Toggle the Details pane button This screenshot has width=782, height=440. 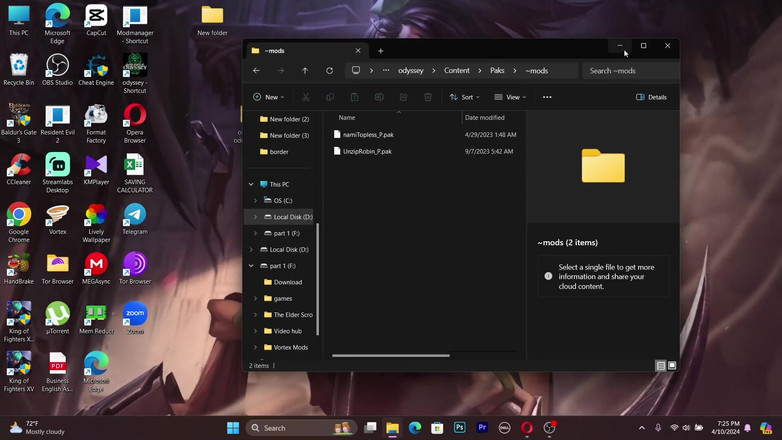[x=651, y=97]
